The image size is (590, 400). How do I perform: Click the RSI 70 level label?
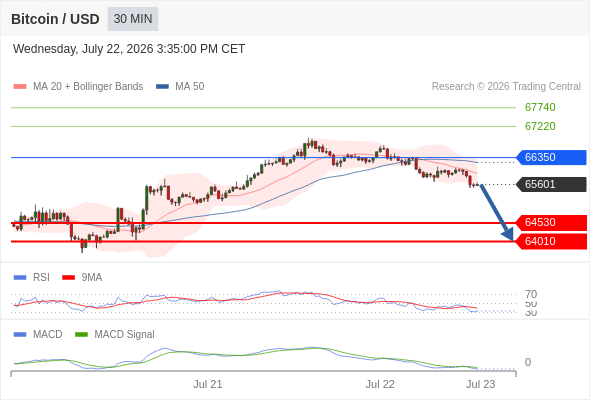tap(531, 294)
